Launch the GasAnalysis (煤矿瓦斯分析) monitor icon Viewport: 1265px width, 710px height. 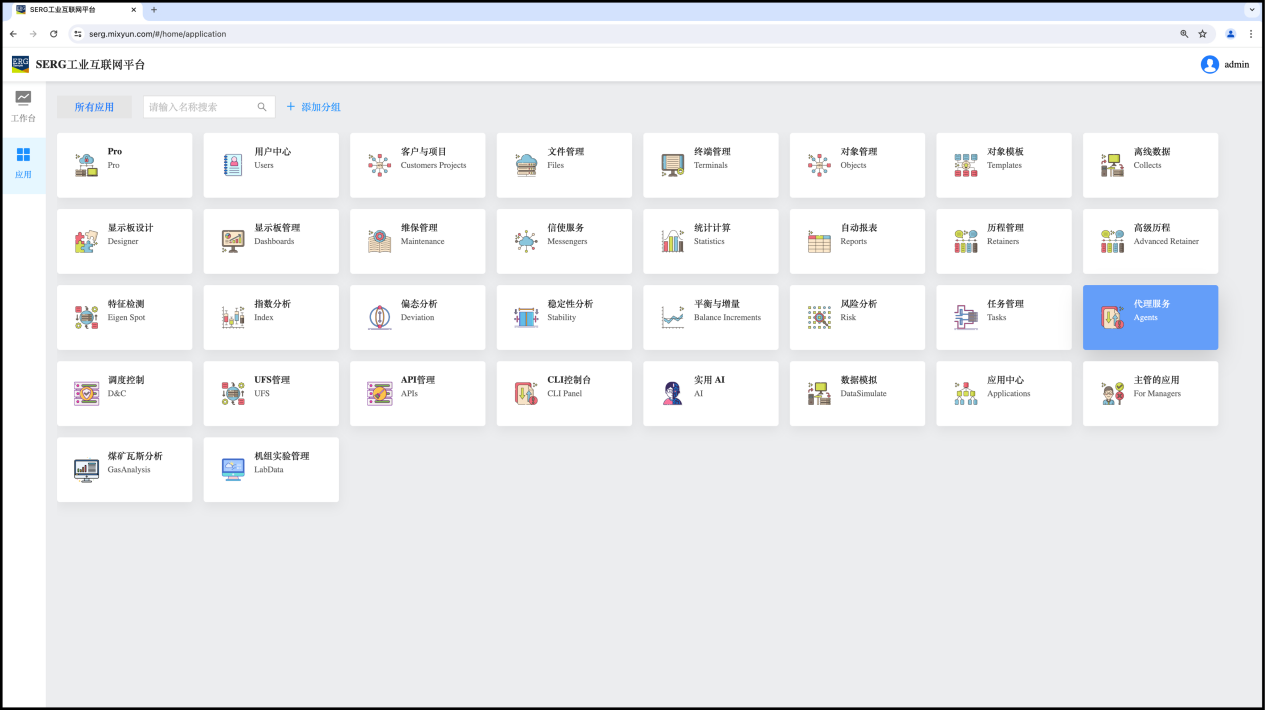pos(86,470)
